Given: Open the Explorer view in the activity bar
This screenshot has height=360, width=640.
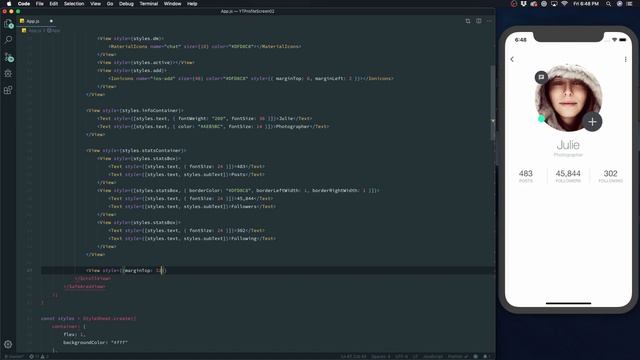Looking at the screenshot, I should click(x=8, y=24).
